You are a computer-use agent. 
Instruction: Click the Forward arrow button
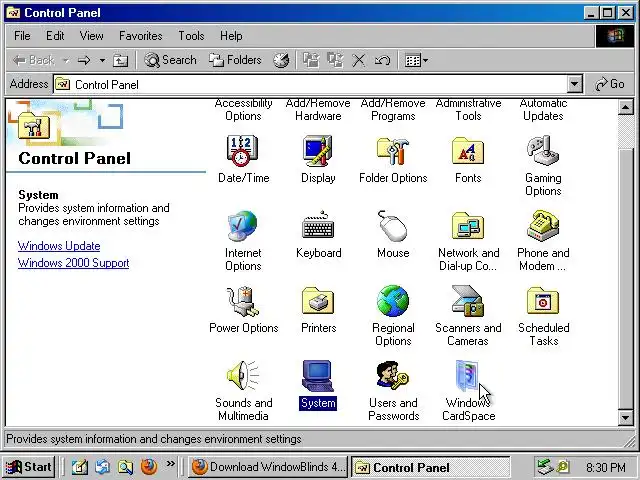point(84,60)
